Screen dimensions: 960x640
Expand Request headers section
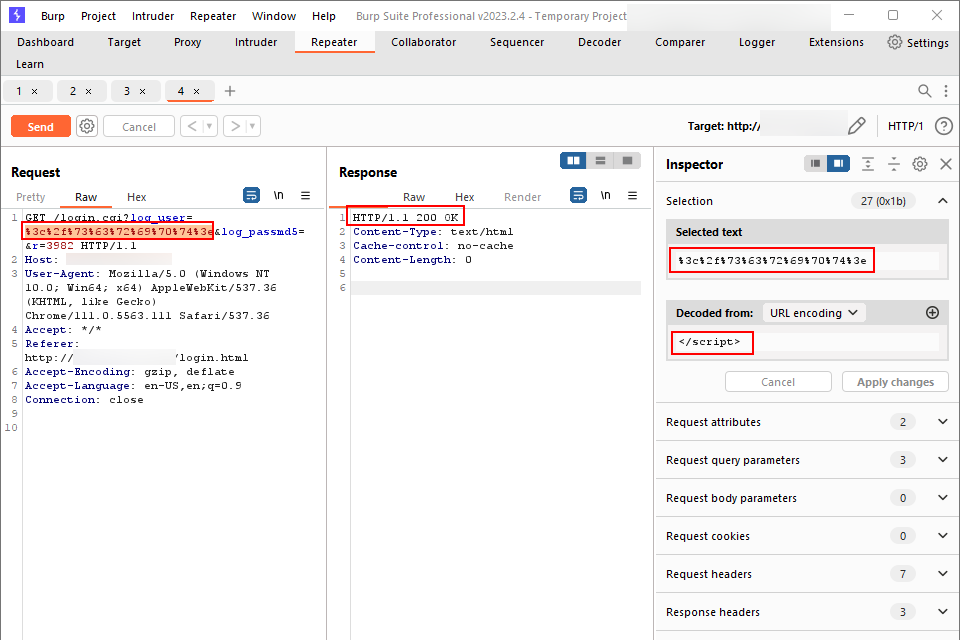(x=943, y=574)
